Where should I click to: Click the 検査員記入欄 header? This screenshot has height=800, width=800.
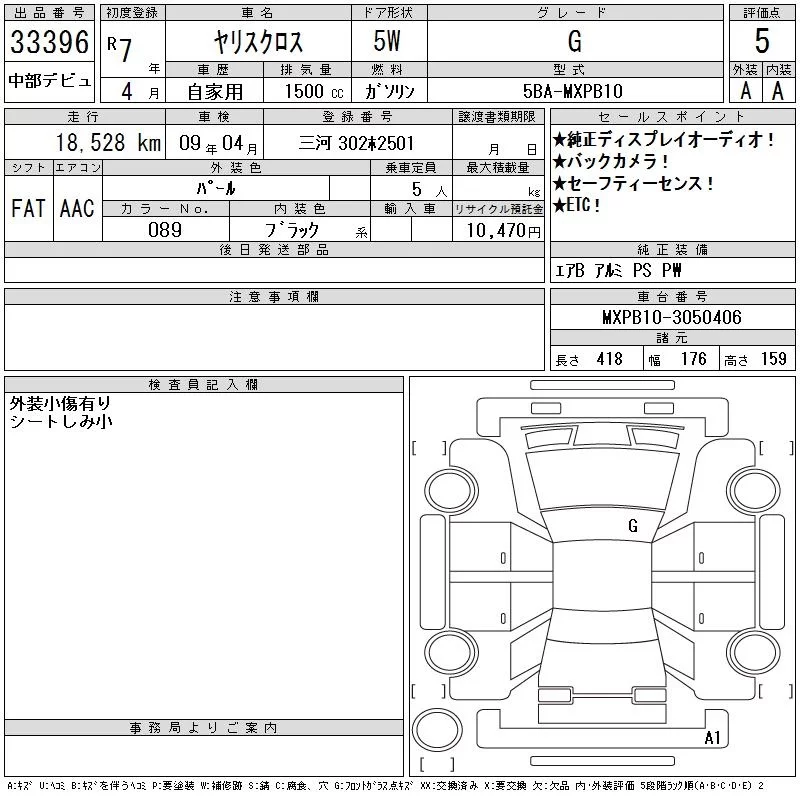coord(203,384)
